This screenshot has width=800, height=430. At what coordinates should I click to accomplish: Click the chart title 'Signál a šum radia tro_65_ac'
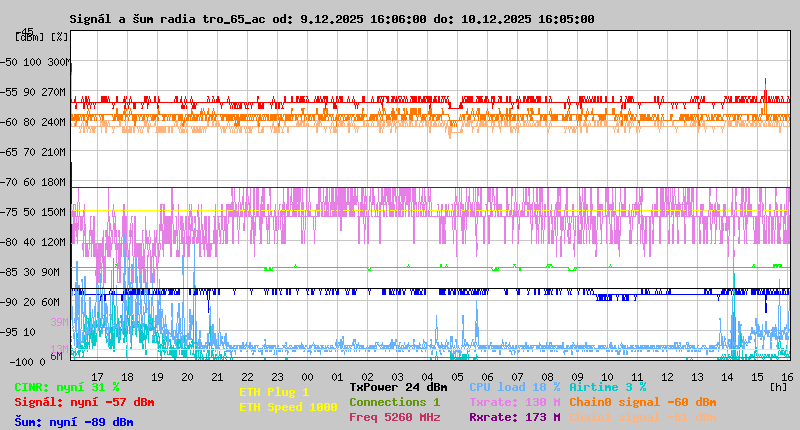point(167,19)
